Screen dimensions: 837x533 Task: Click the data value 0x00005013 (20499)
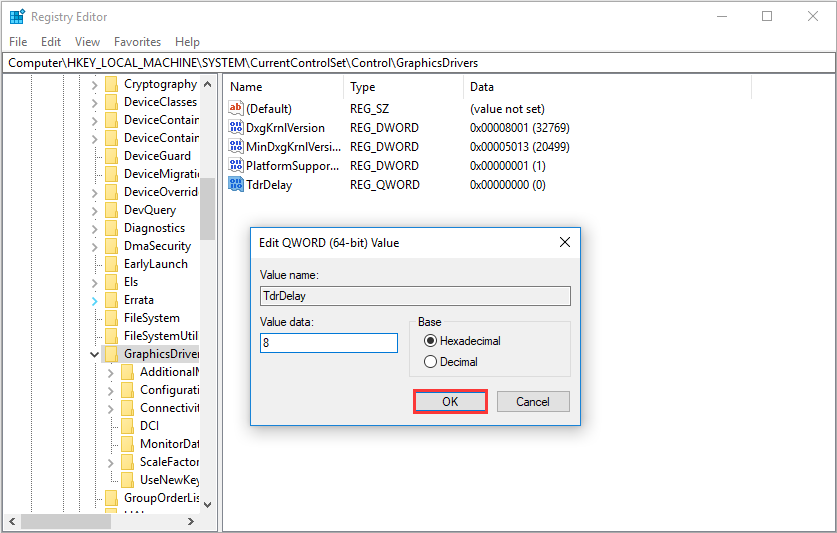coord(519,146)
